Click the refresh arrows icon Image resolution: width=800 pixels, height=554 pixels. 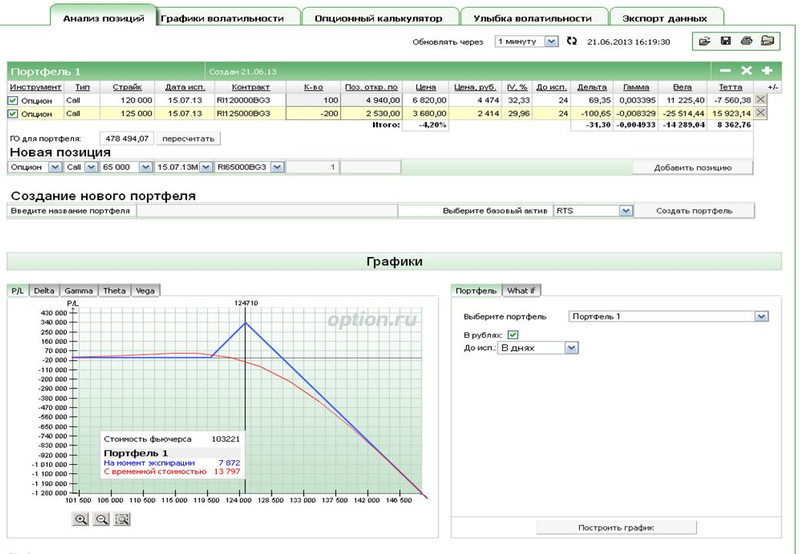coord(572,41)
